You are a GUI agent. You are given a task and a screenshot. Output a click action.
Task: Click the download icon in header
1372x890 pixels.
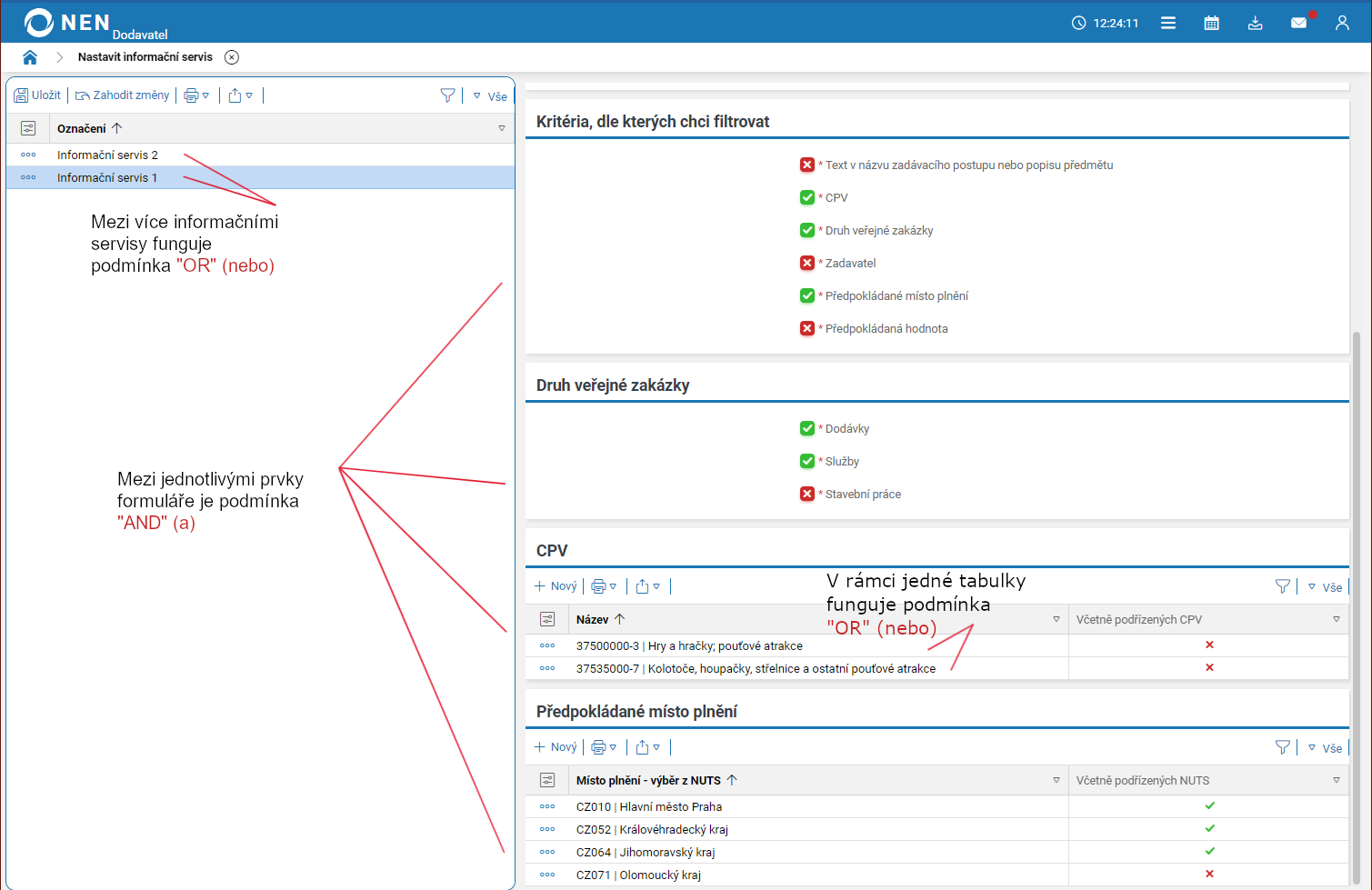(x=1255, y=23)
